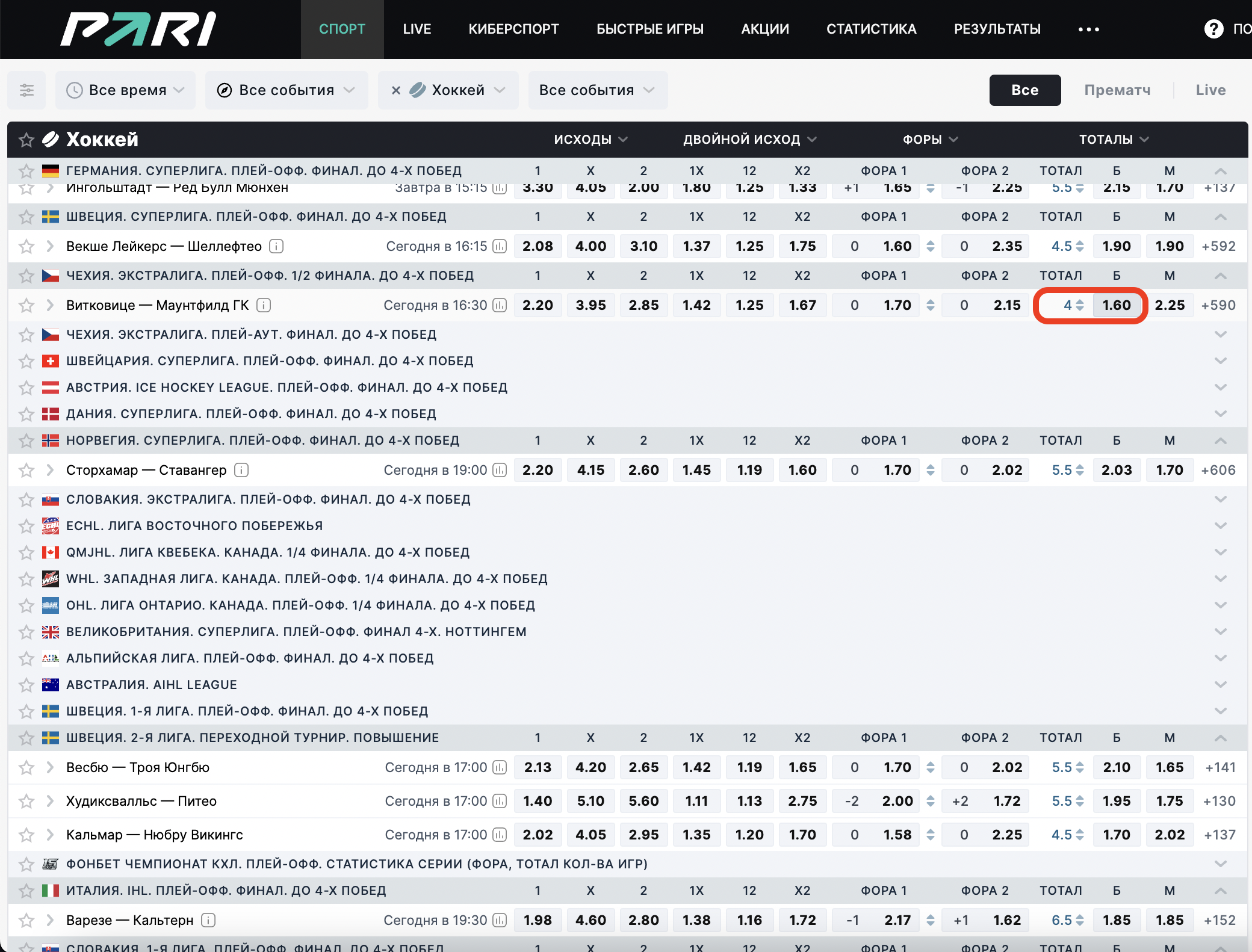This screenshot has width=1252, height=952.
Task: Click info icon next to Витковице — Маунтфилд ГК
Action: coord(264,305)
